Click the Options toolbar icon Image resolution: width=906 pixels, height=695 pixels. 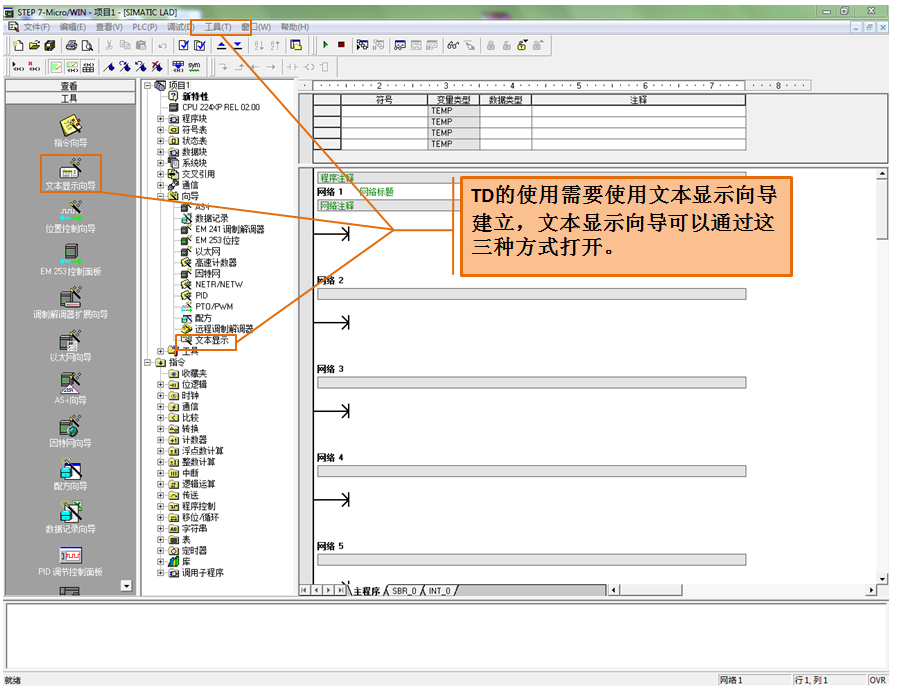tap(296, 46)
